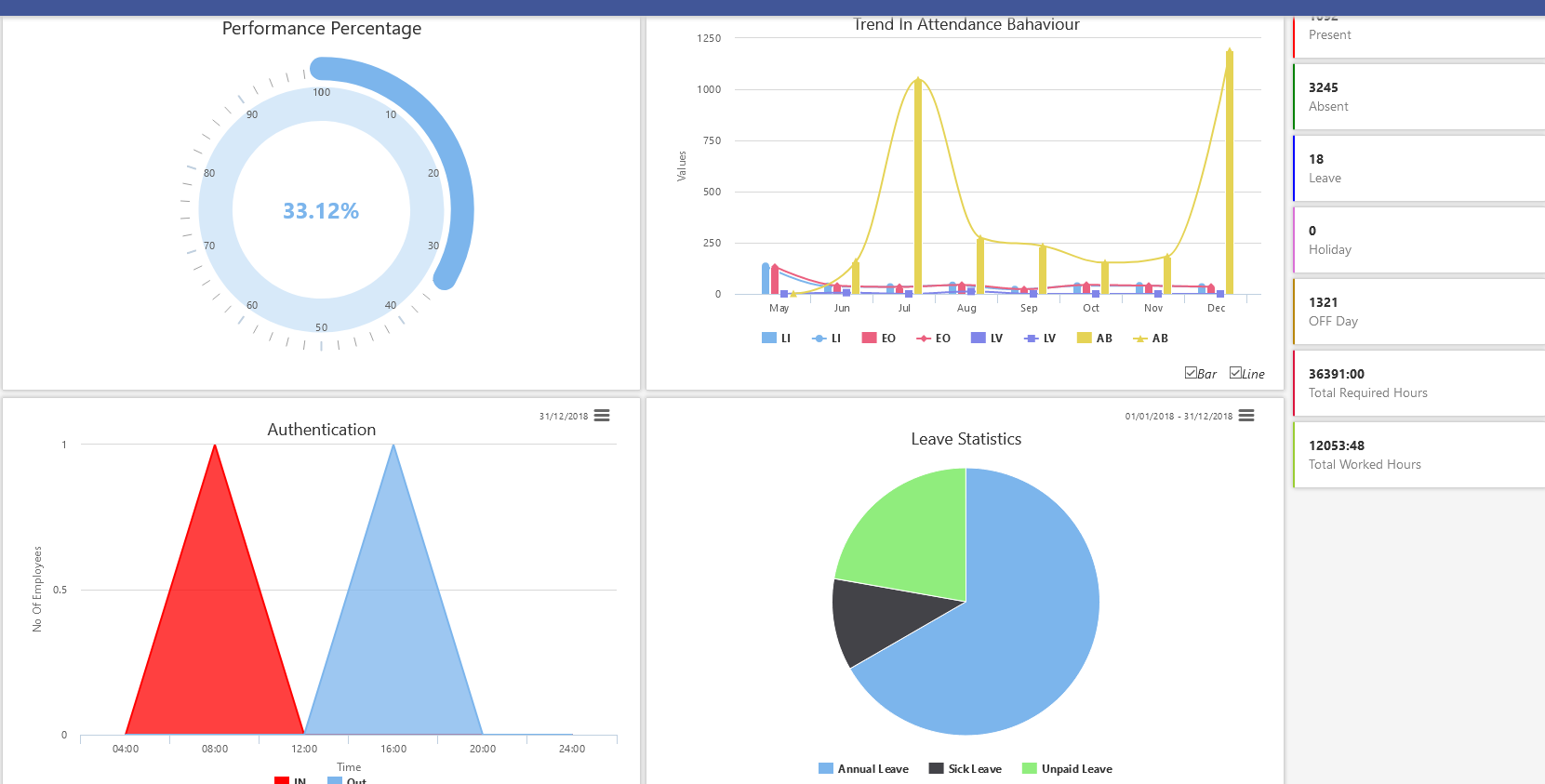Toggle the AB line series legend item
1545x784 pixels.
[x=1151, y=339]
